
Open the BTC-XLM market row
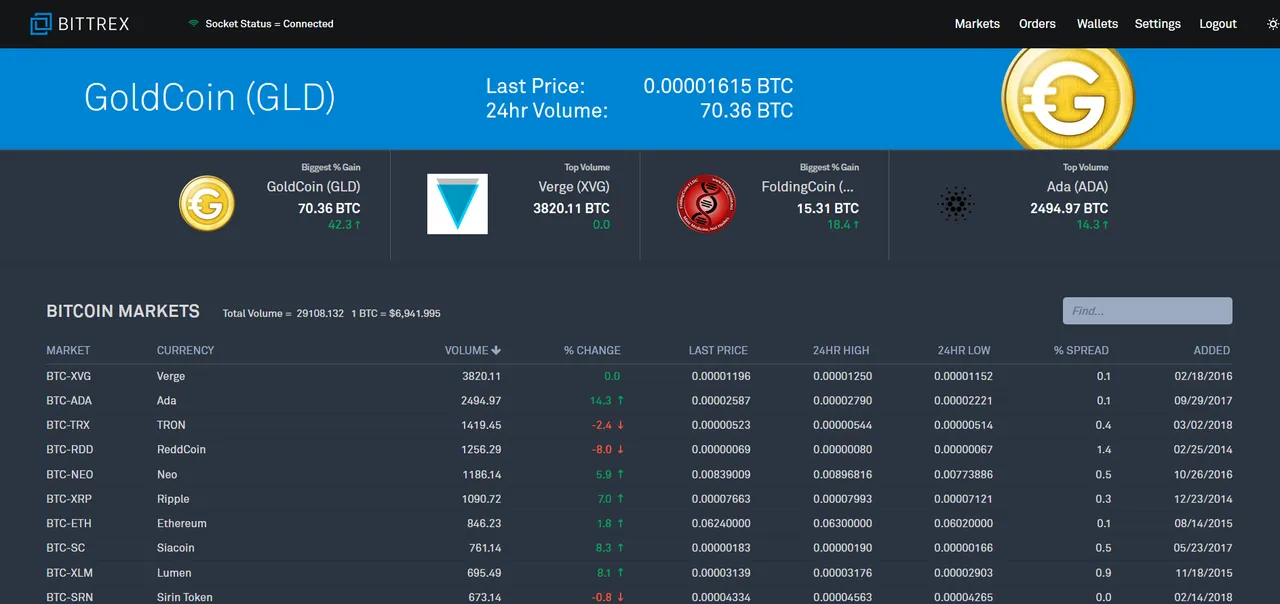click(640, 573)
